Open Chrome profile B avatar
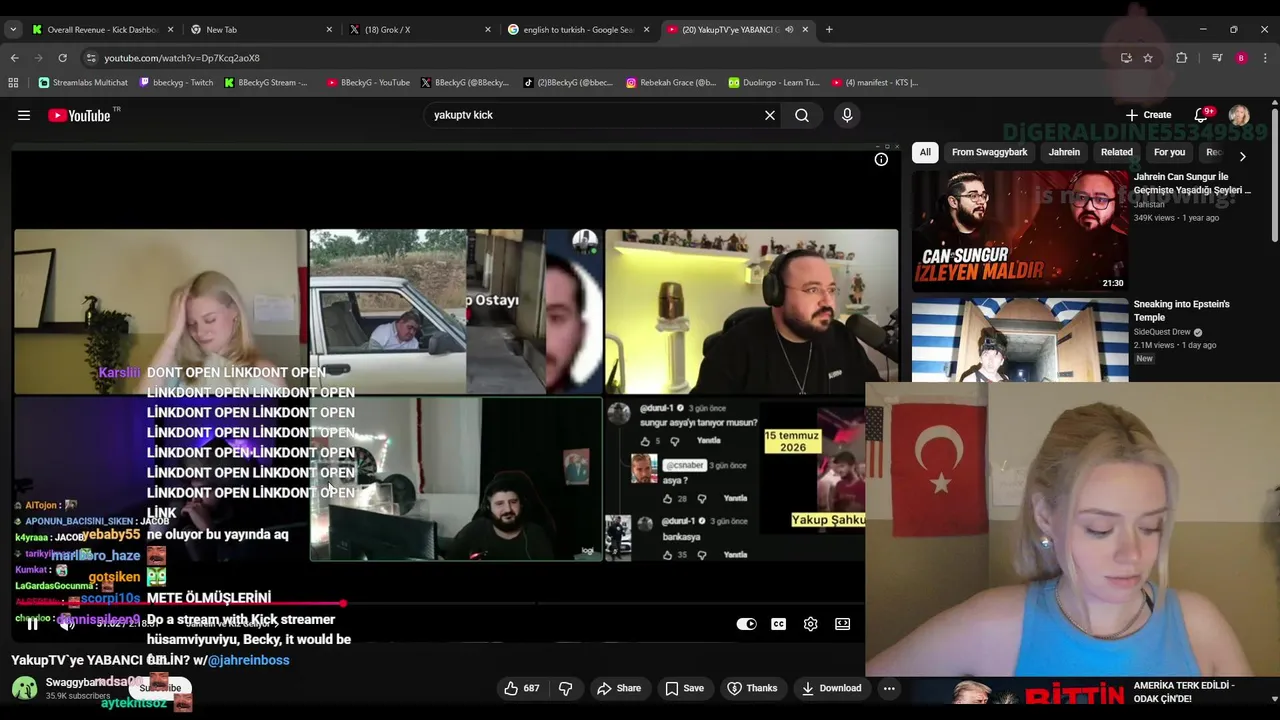The image size is (1280, 720). 1241,58
